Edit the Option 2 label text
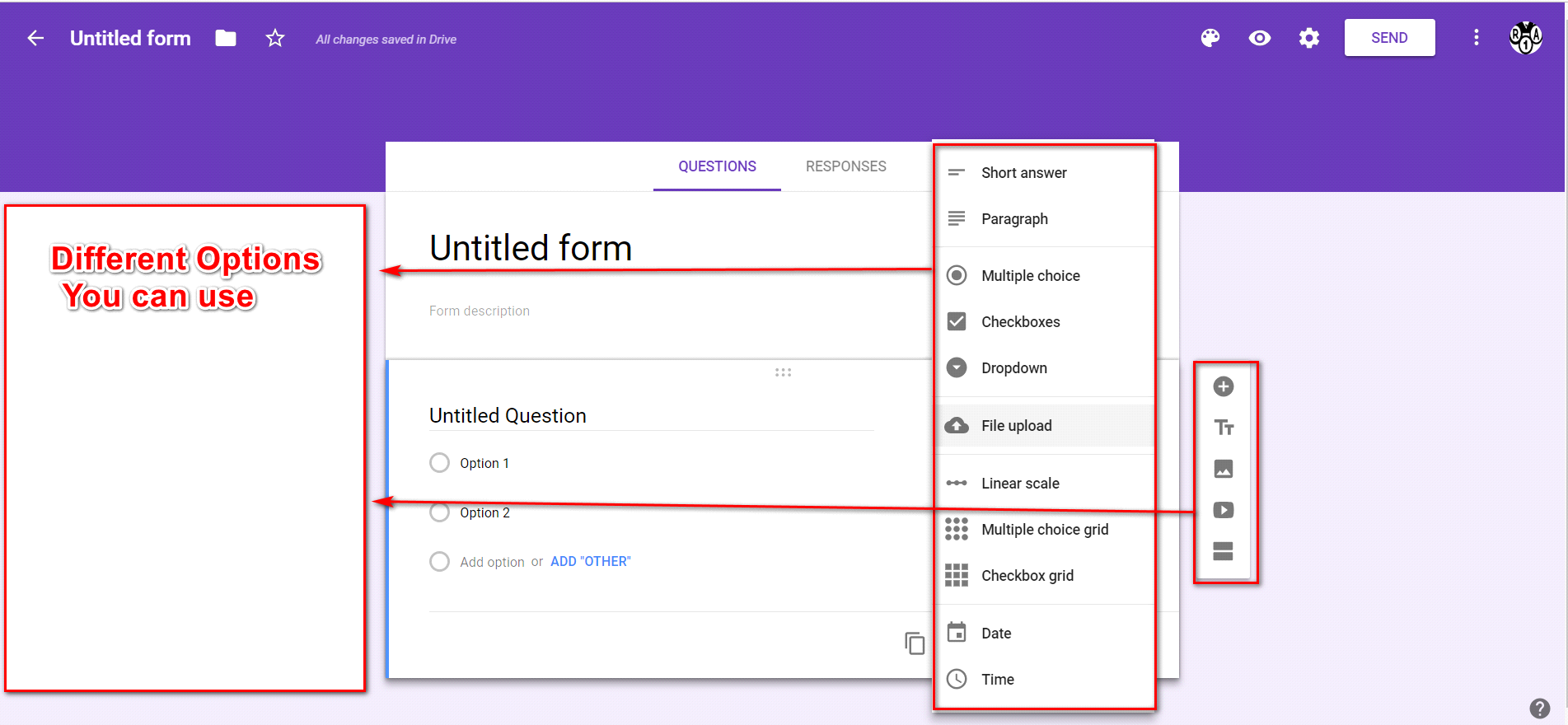Image resolution: width=1568 pixels, height=725 pixels. (x=484, y=512)
